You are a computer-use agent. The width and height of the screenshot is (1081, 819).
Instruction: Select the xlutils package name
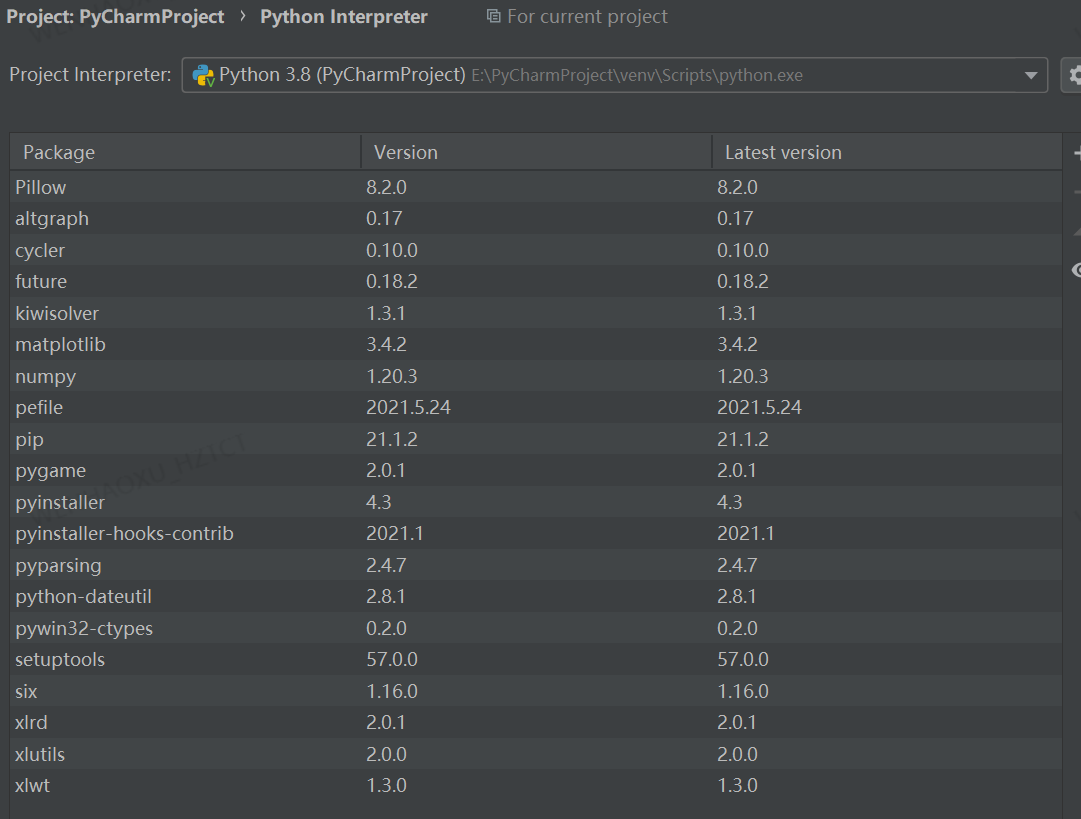pyautogui.click(x=40, y=754)
